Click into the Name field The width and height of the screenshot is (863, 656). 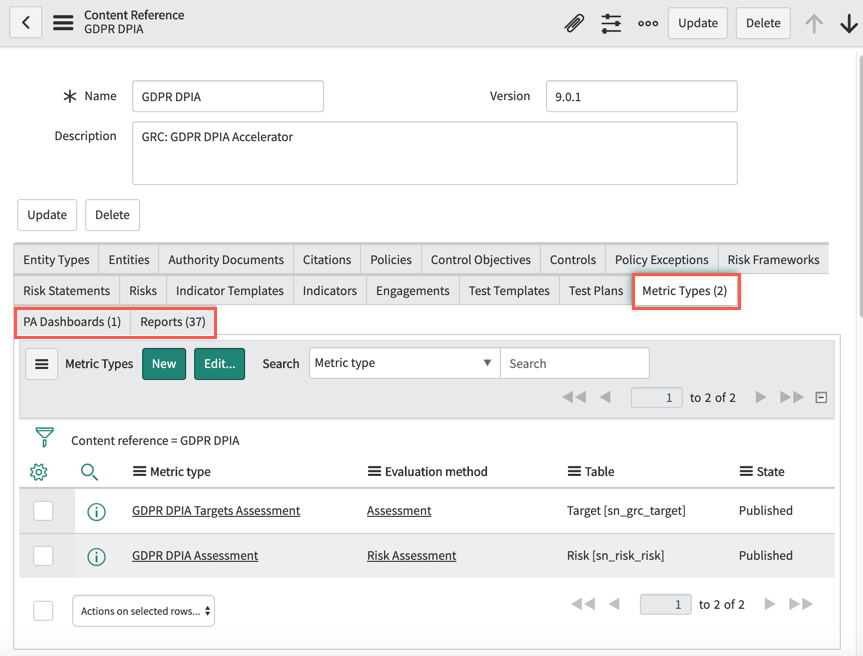228,96
